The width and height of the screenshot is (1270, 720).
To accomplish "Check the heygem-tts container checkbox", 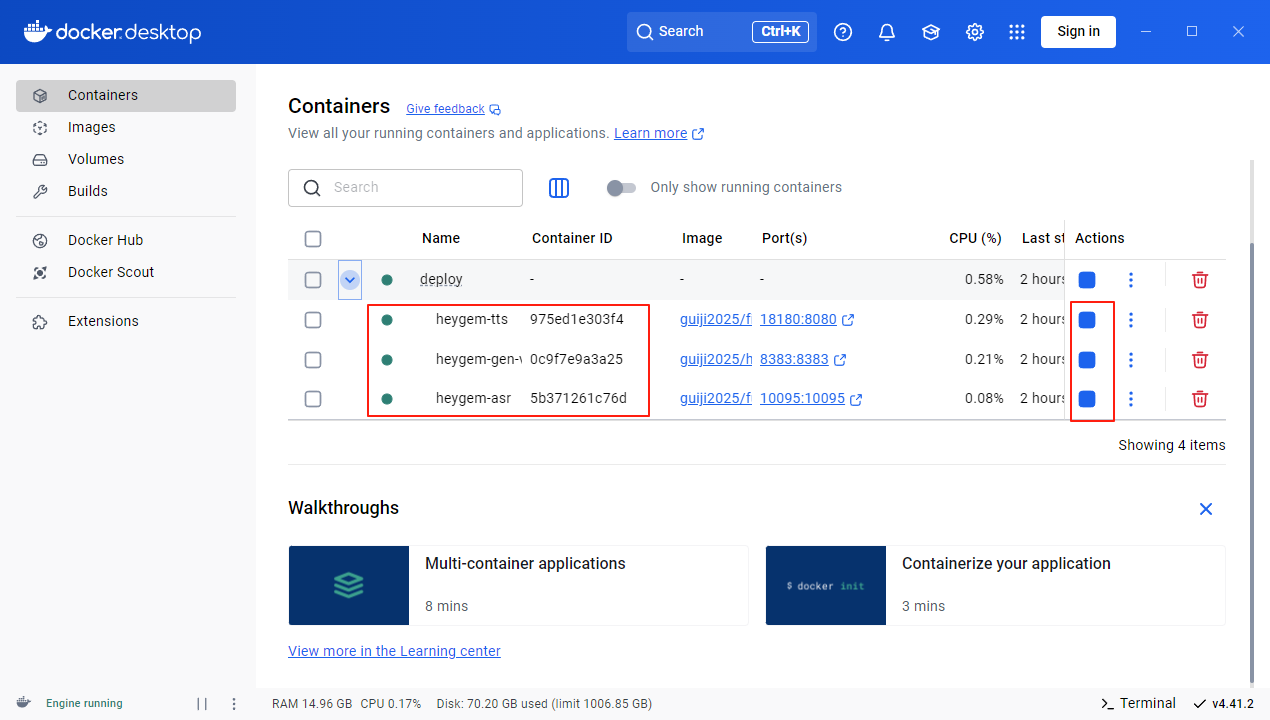I will click(x=313, y=319).
